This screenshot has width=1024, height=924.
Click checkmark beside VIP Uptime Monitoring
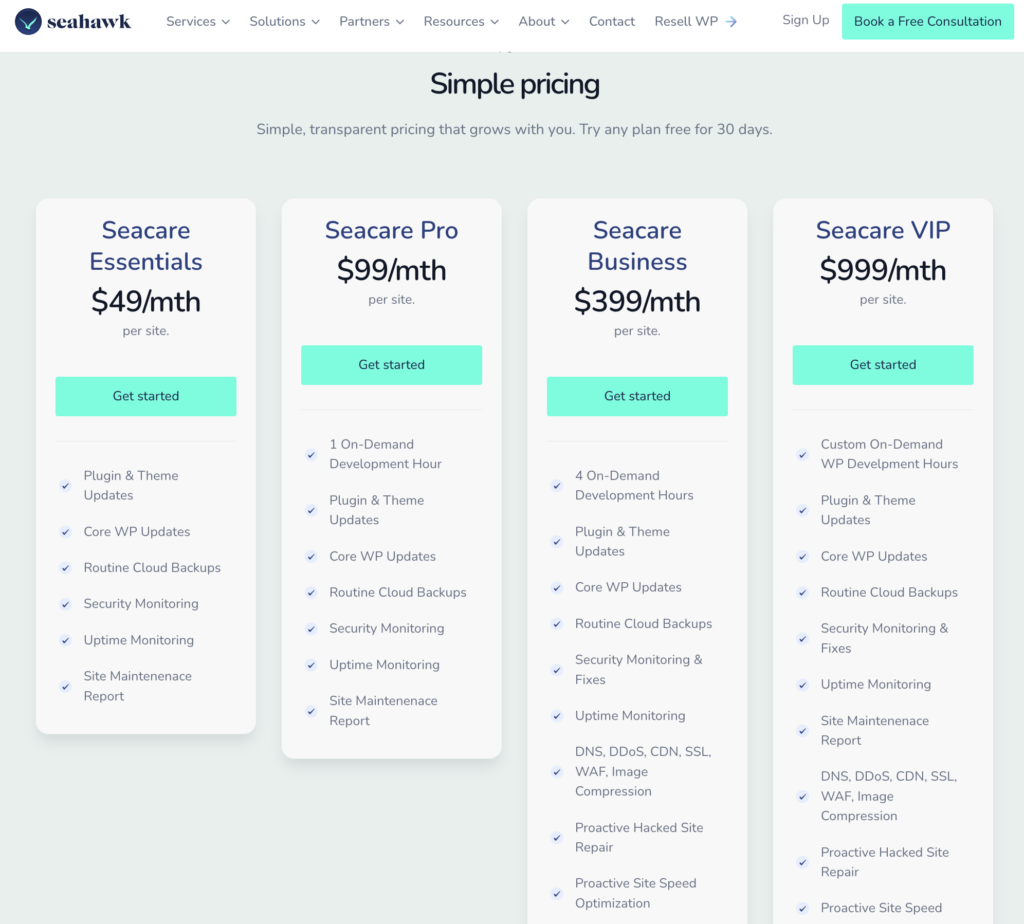(802, 685)
